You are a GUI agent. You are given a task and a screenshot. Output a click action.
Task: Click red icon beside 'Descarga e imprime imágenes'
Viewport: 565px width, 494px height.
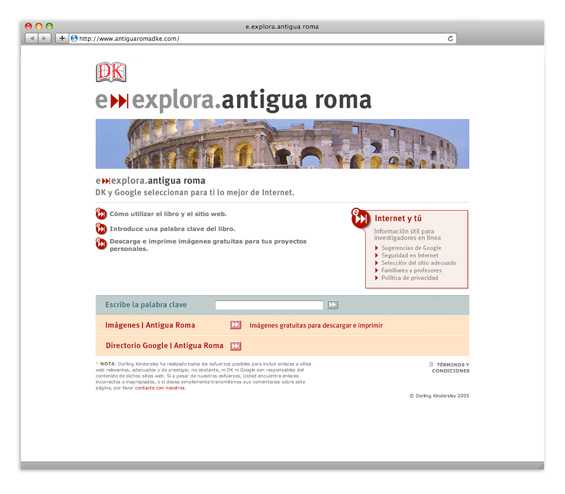tap(101, 243)
